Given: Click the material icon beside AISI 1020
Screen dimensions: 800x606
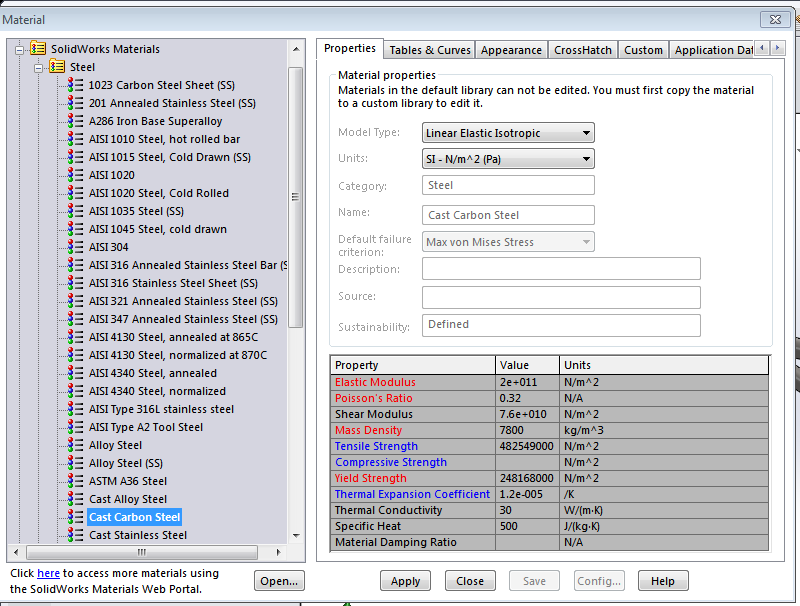Looking at the screenshot, I should 76,174.
